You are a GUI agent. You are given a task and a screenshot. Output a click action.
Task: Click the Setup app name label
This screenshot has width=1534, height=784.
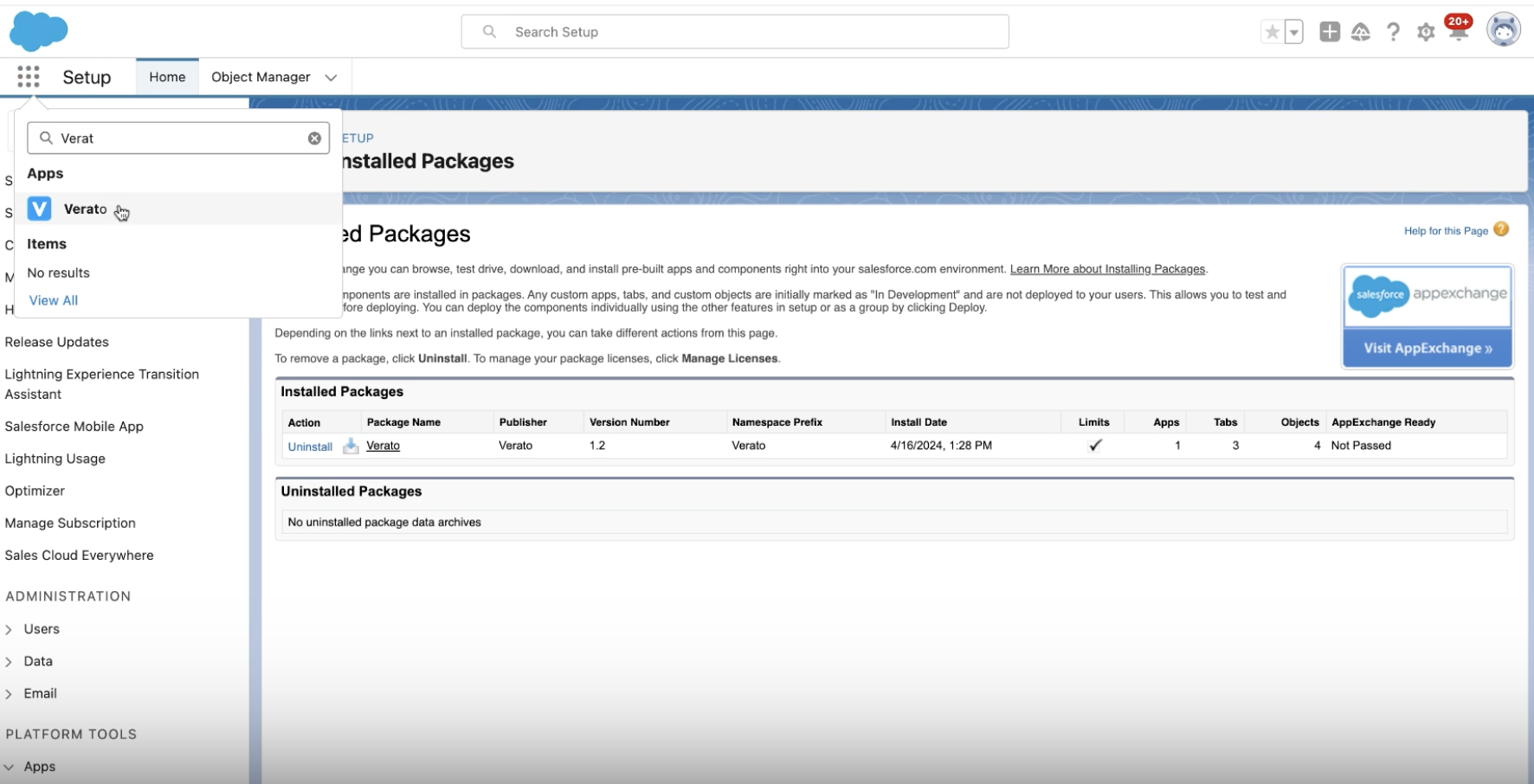(87, 77)
